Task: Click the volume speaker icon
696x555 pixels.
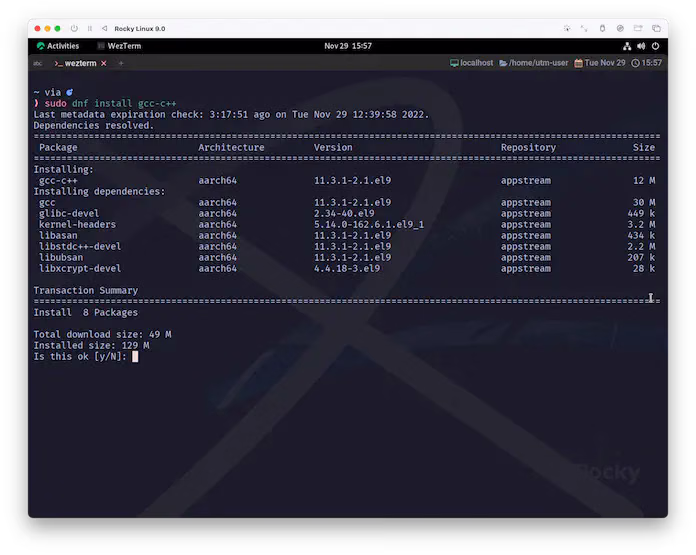Action: [641, 46]
